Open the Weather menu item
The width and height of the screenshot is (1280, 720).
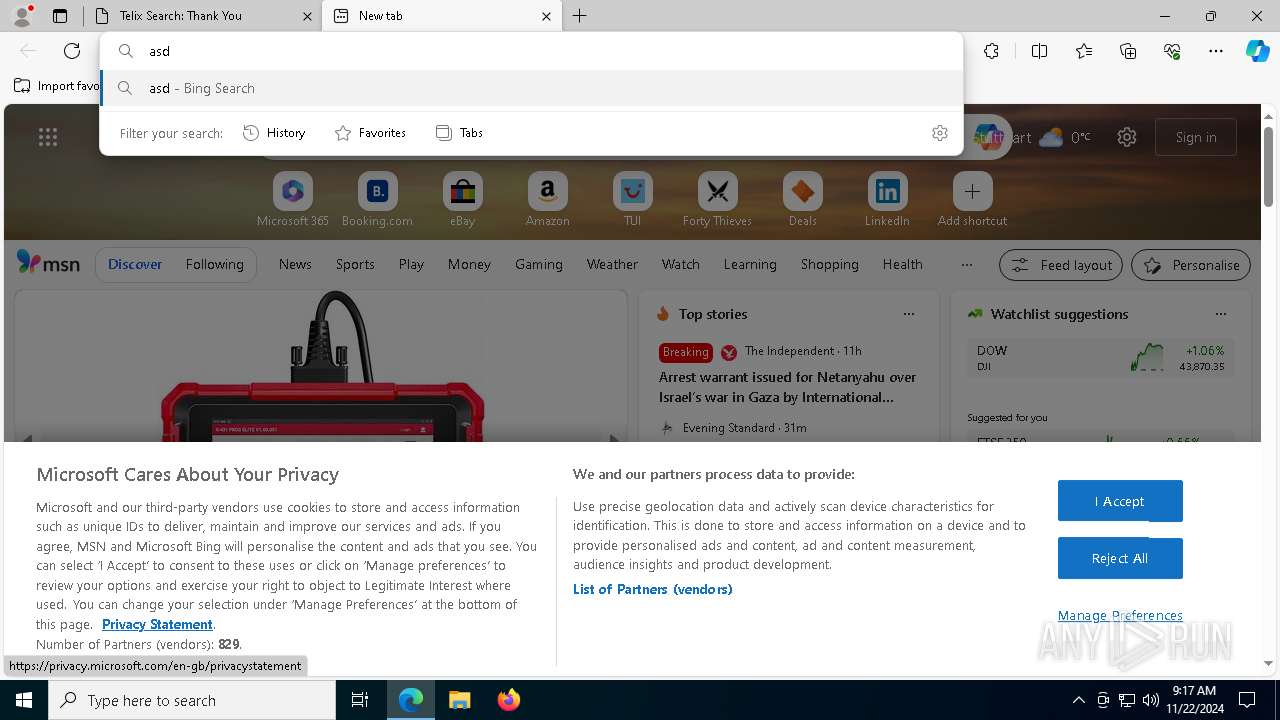click(612, 264)
